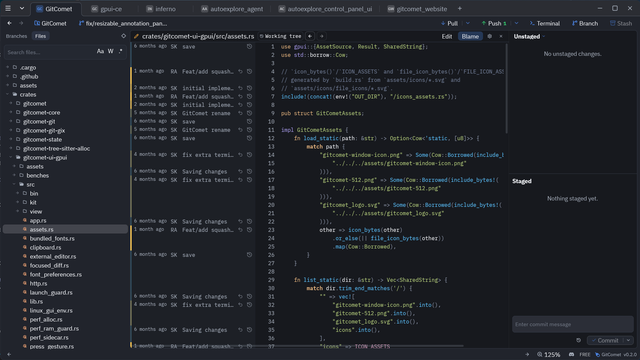The image size is (640, 360).
Task: Open the repository list chevron in title bar
Action: click(22, 8)
